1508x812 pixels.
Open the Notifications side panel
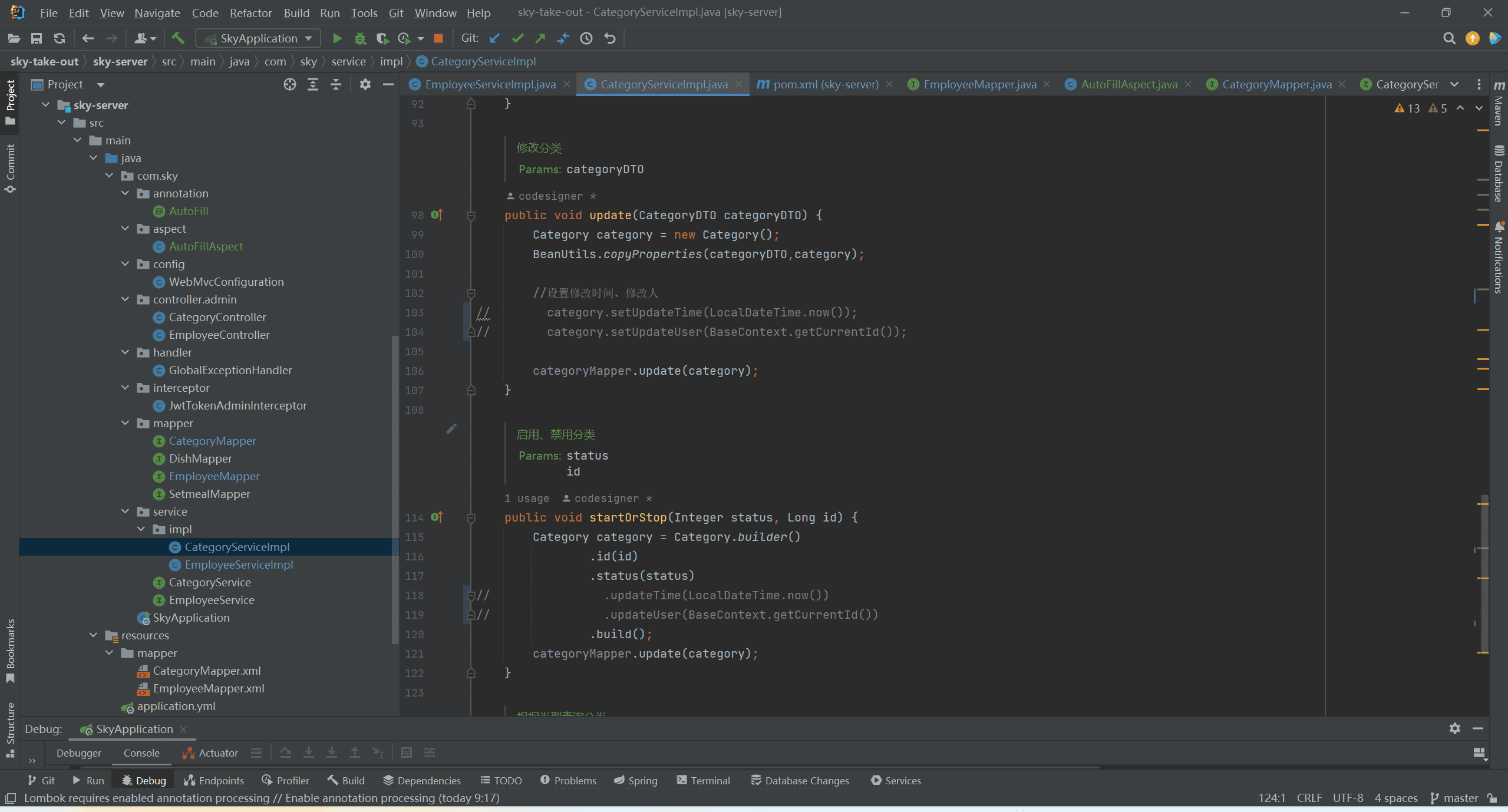[x=1499, y=258]
